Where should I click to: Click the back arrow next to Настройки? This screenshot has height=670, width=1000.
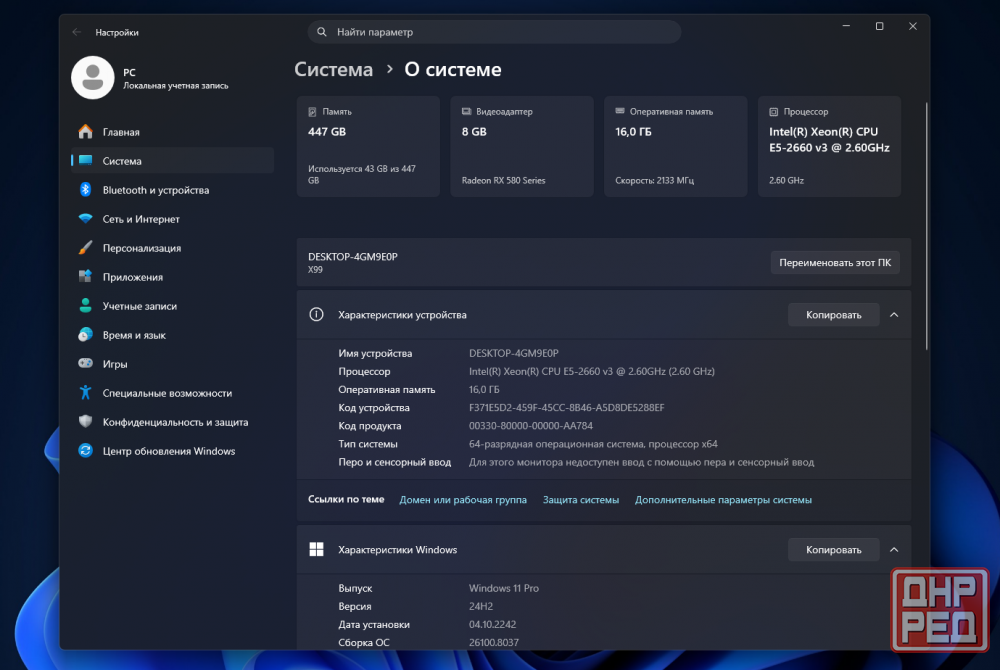tap(77, 32)
